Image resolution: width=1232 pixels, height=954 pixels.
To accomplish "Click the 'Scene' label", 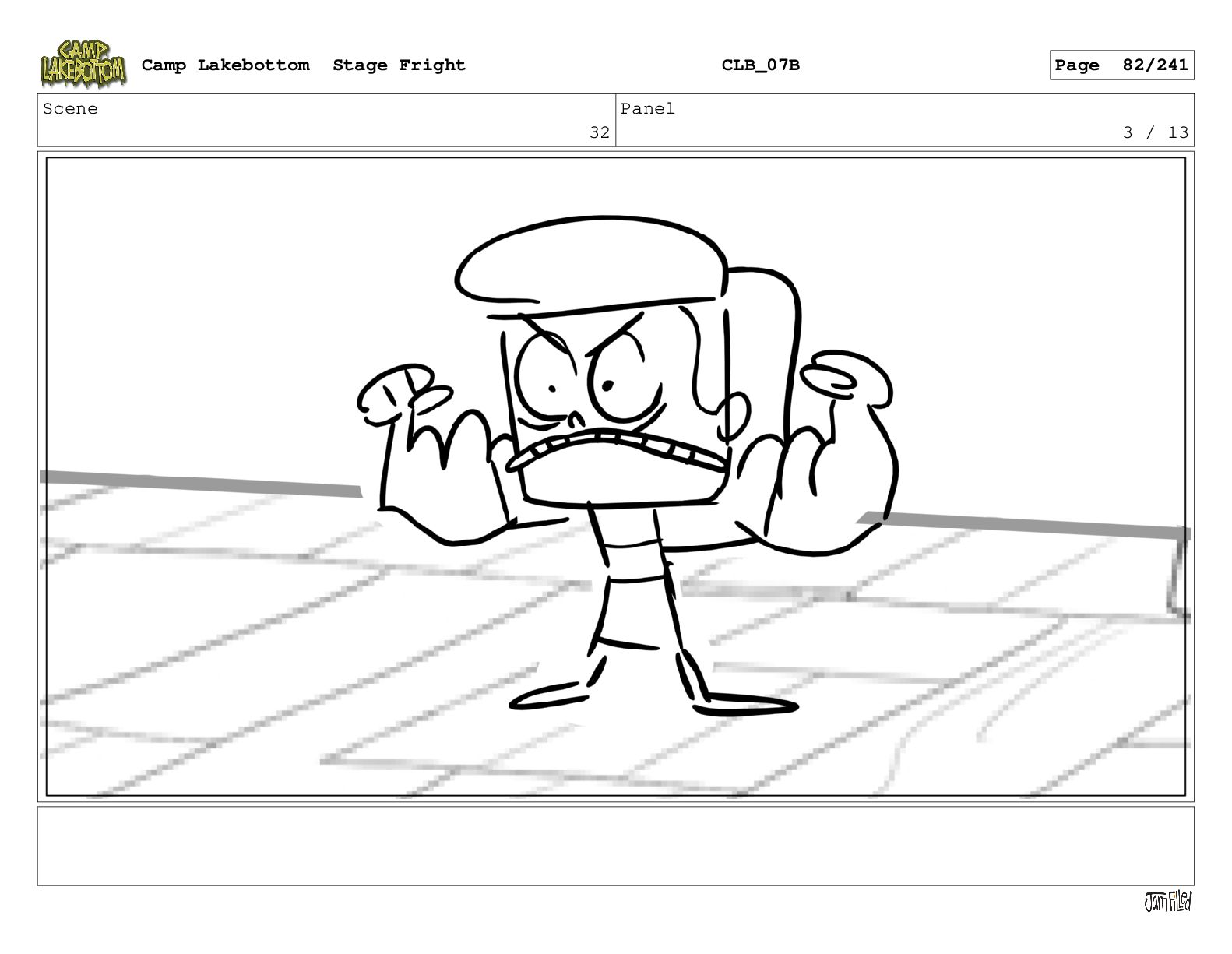I will click(x=70, y=109).
